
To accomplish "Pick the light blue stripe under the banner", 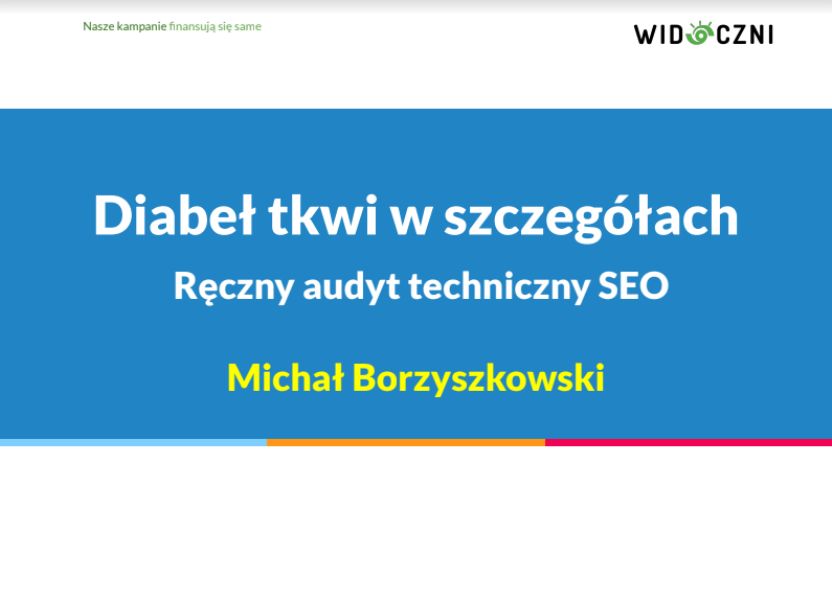I will [133, 441].
